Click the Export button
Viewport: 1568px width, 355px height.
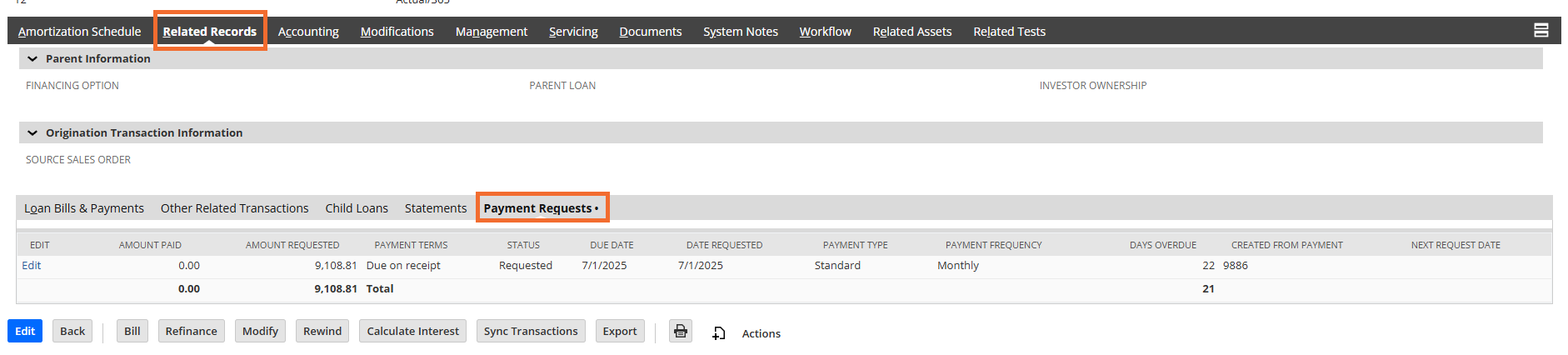point(619,331)
